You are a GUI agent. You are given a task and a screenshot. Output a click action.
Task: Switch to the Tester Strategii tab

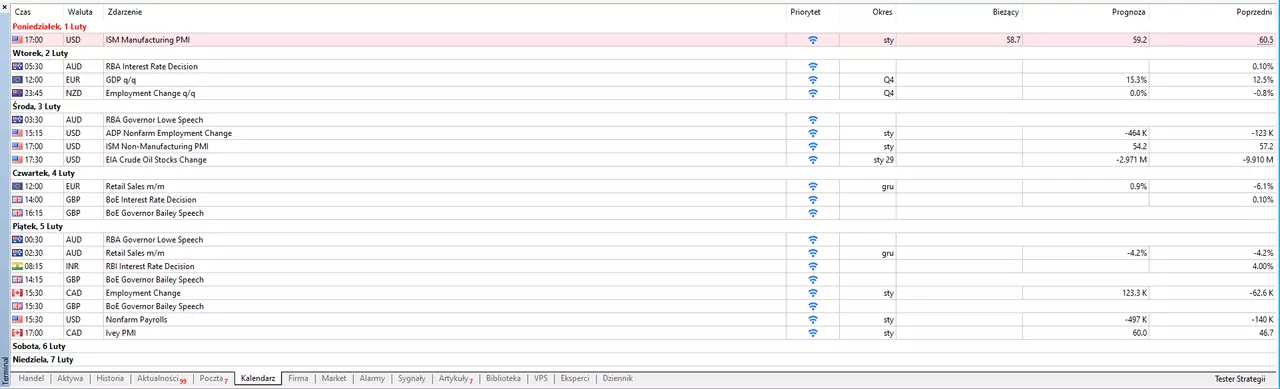pyautogui.click(x=1240, y=379)
